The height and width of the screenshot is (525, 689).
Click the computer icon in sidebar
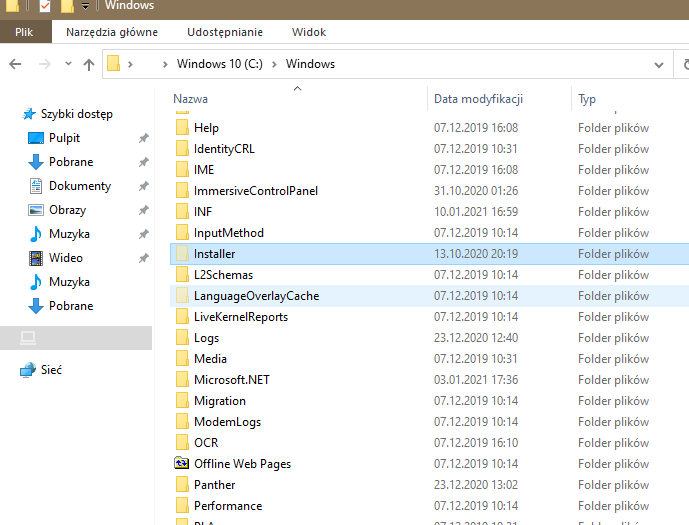click(28, 338)
